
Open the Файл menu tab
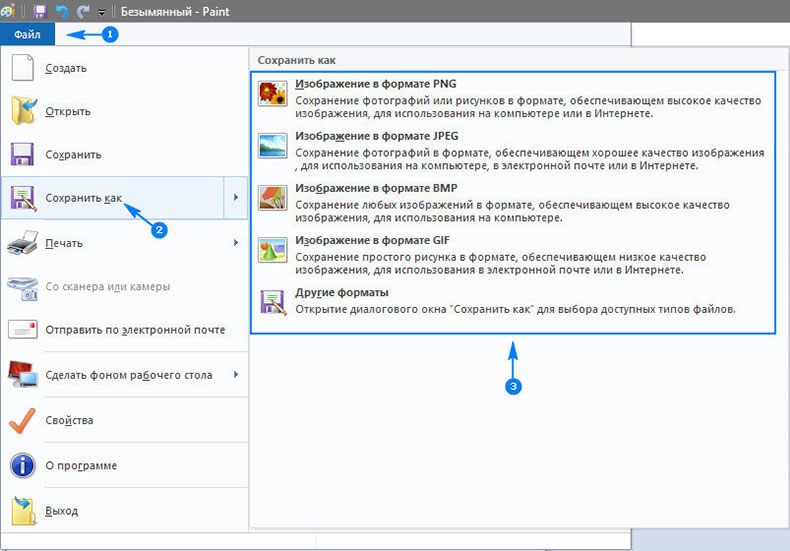28,33
